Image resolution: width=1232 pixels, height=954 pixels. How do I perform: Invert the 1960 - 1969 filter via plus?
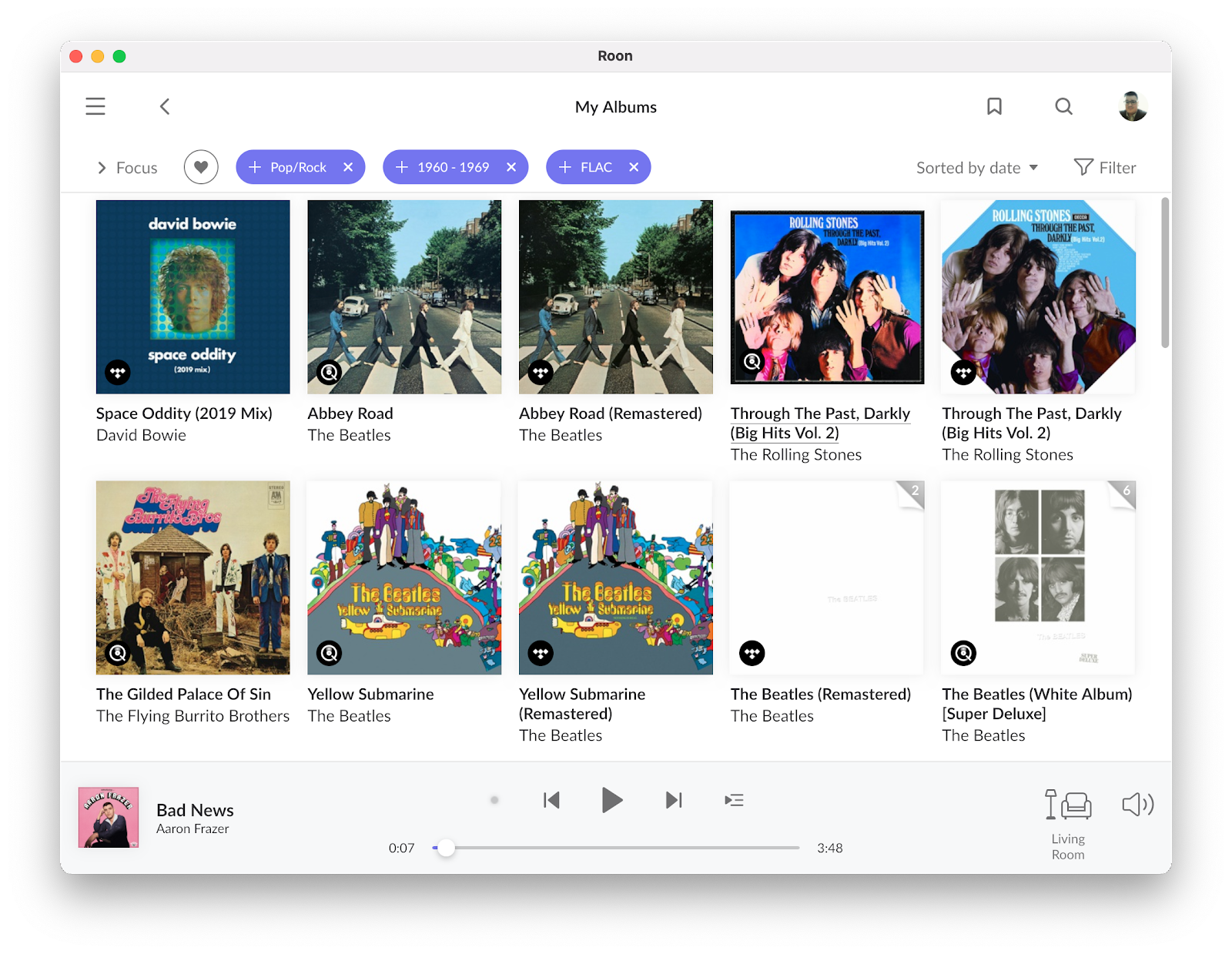401,167
